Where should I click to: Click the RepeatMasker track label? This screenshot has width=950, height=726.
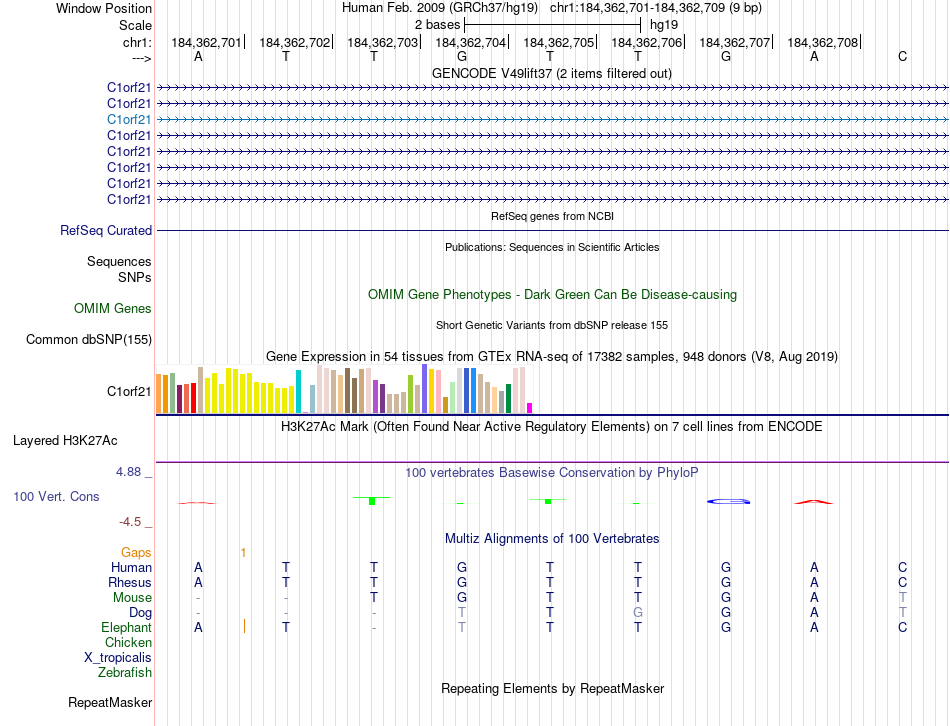[110, 703]
